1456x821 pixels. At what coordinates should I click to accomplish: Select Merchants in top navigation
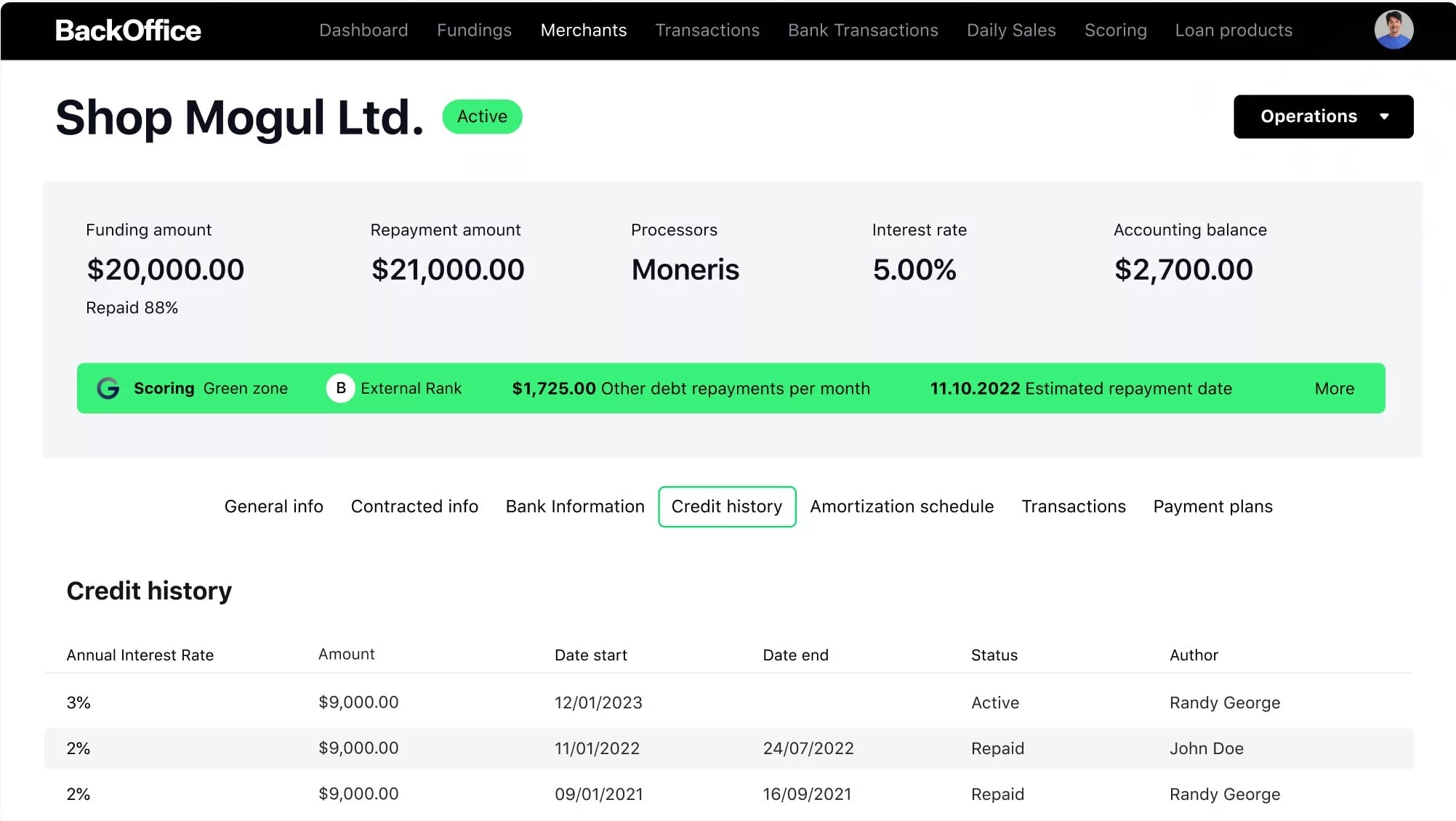pyautogui.click(x=583, y=31)
